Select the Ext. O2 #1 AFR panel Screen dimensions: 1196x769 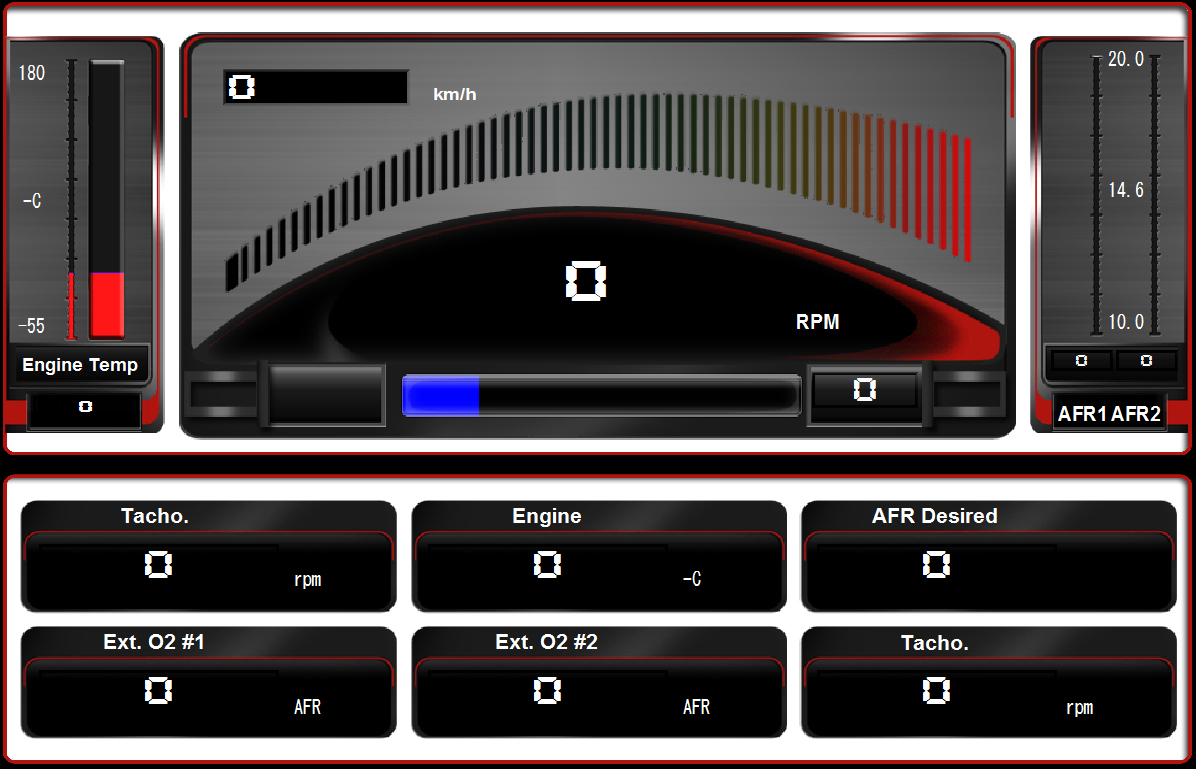208,682
